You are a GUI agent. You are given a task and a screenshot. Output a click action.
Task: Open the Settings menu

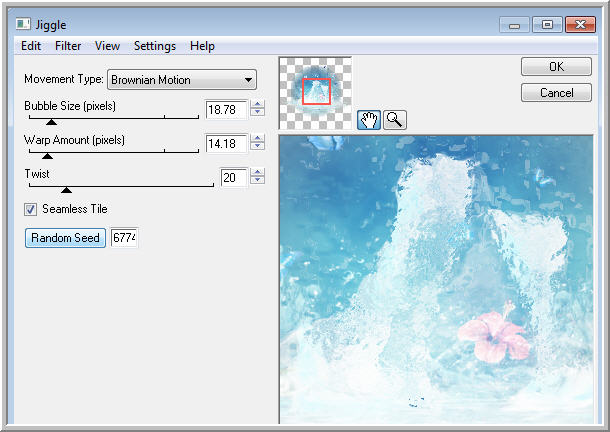click(x=155, y=46)
